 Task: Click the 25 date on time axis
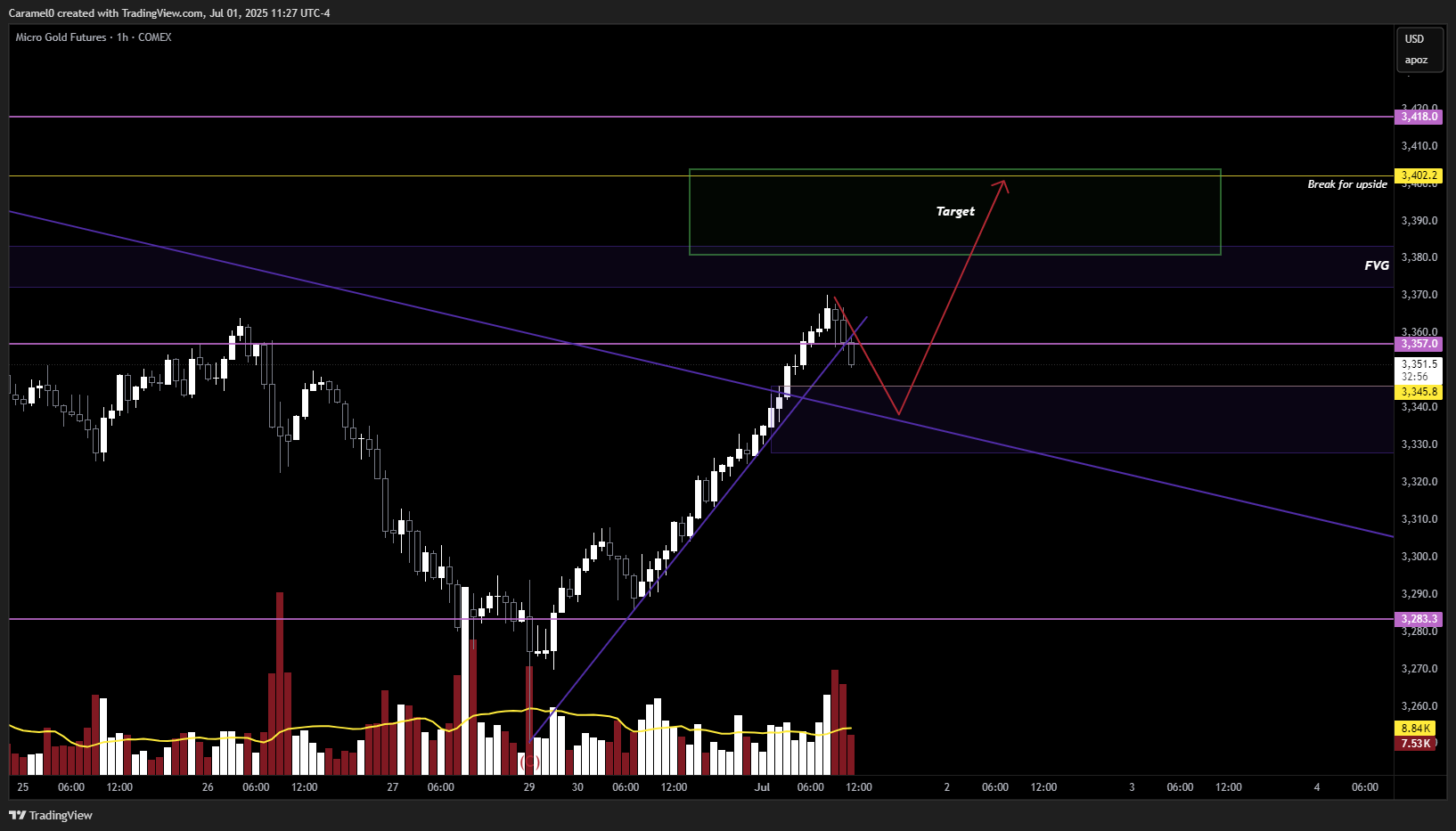(x=23, y=787)
